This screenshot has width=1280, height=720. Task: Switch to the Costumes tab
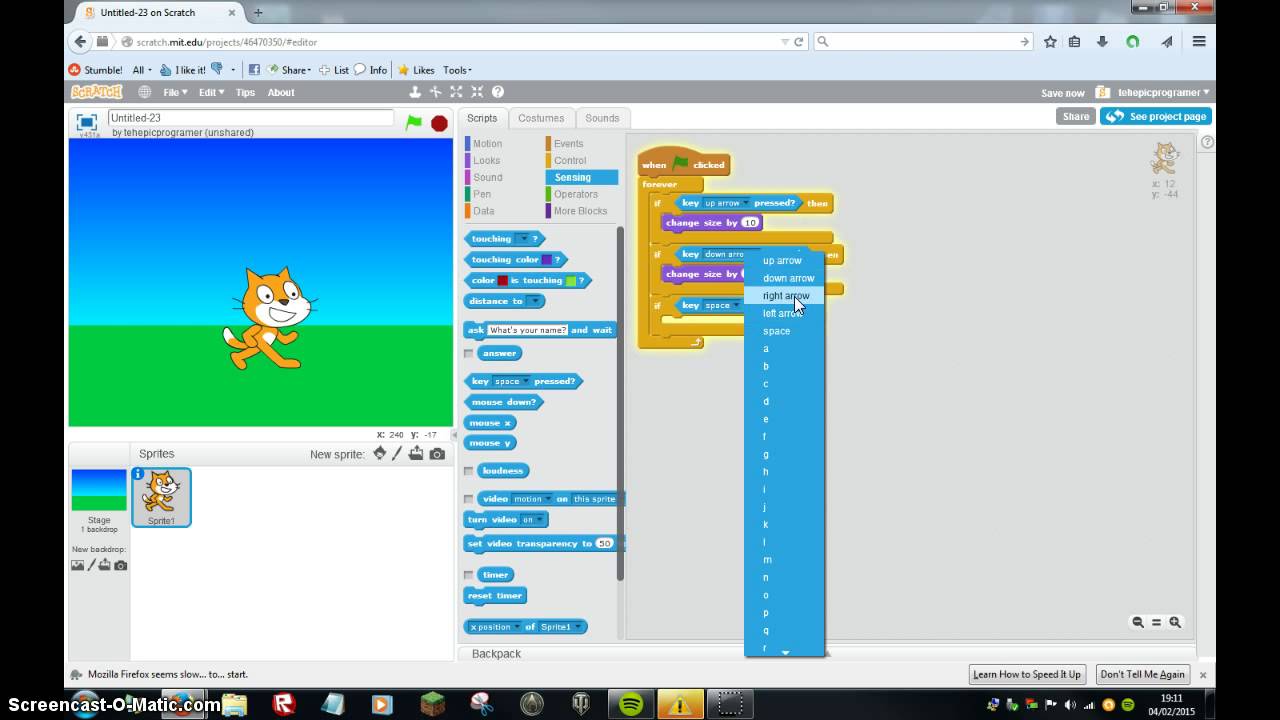tap(541, 118)
